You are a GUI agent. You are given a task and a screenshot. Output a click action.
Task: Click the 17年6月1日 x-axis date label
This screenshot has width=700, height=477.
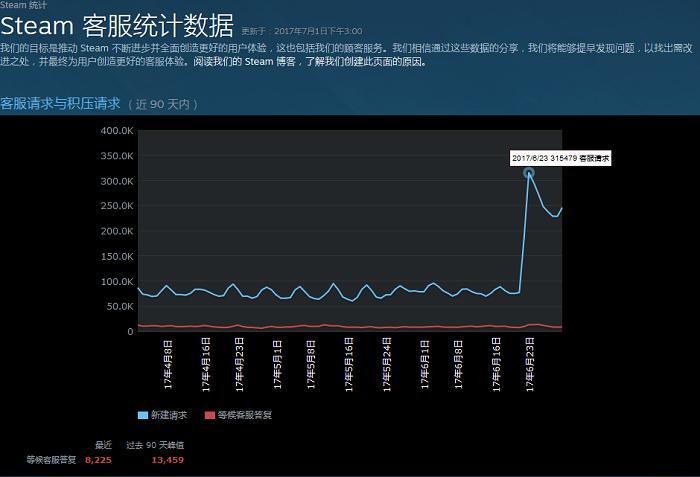click(425, 364)
